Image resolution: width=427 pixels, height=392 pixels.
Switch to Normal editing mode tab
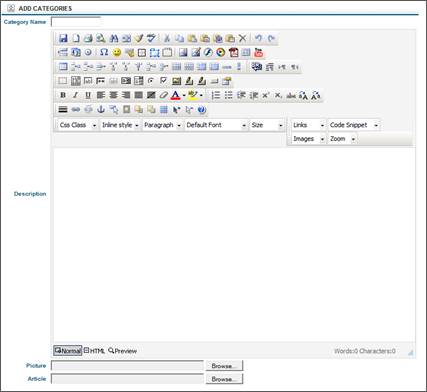click(68, 351)
